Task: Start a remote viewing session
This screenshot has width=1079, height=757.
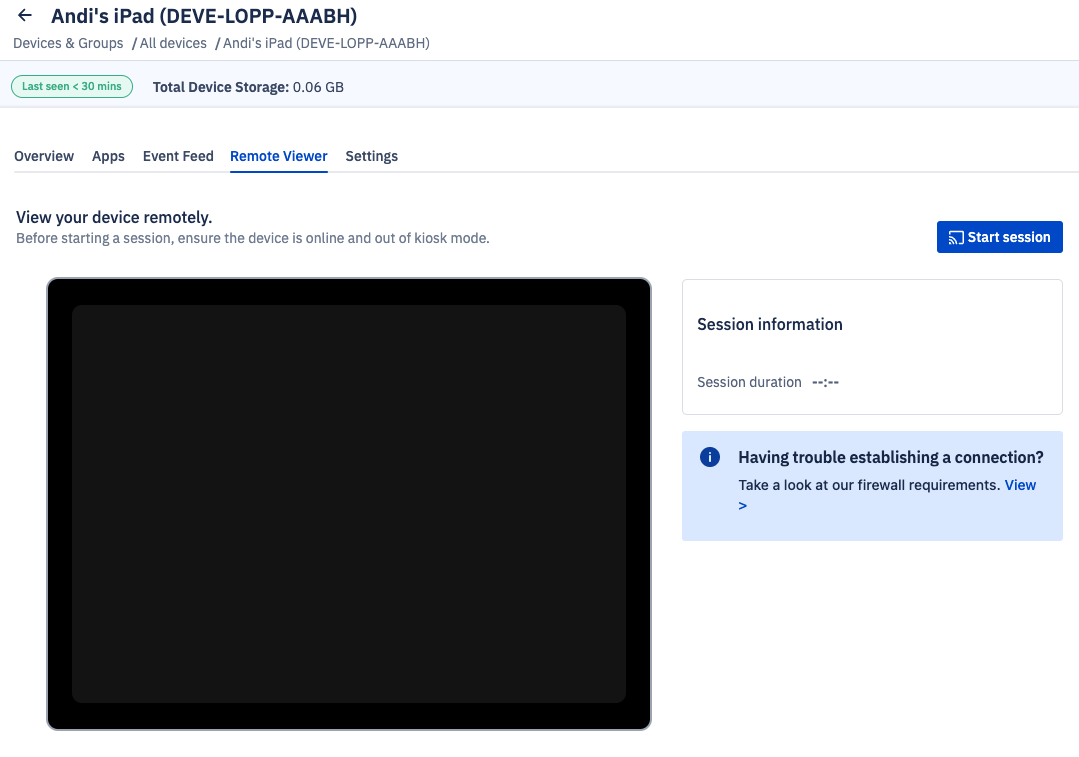Action: coord(999,237)
